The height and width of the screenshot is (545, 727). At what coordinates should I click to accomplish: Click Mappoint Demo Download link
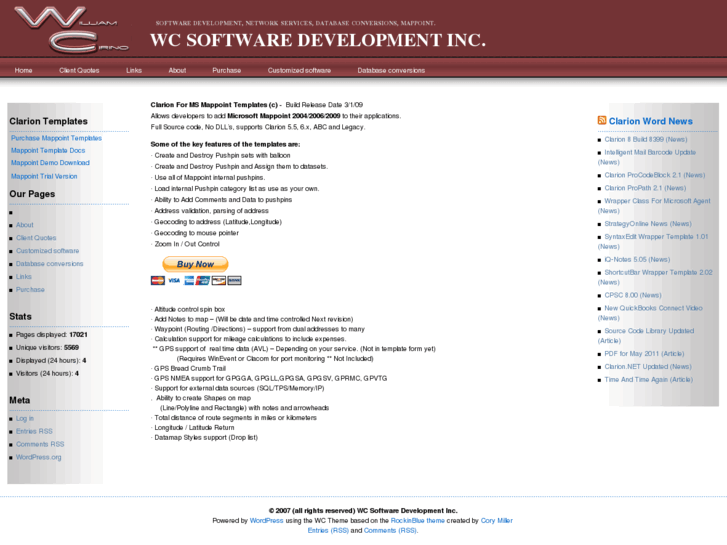click(51, 163)
